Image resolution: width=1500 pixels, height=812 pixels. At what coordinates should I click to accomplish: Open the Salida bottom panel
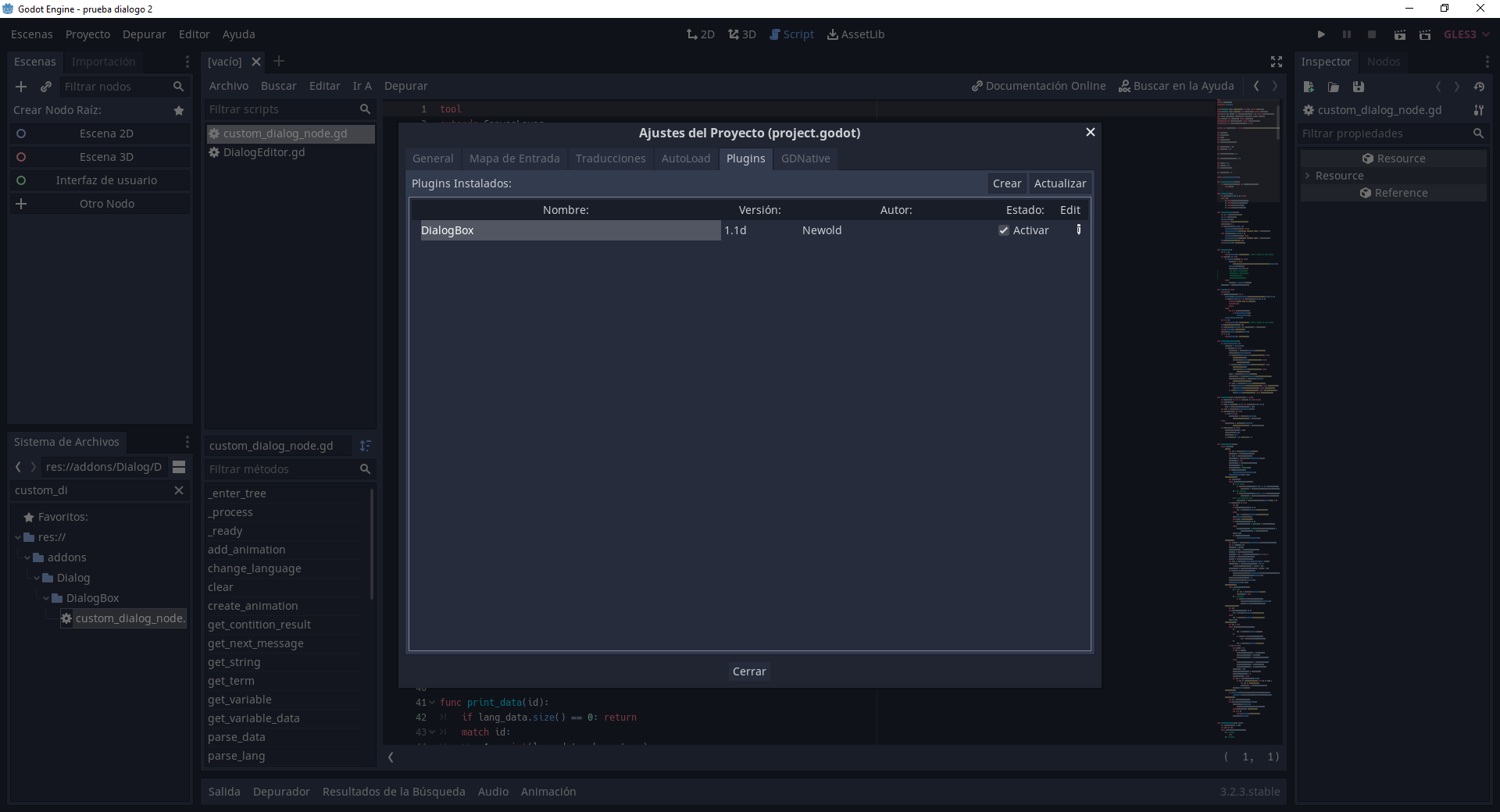pyautogui.click(x=224, y=792)
